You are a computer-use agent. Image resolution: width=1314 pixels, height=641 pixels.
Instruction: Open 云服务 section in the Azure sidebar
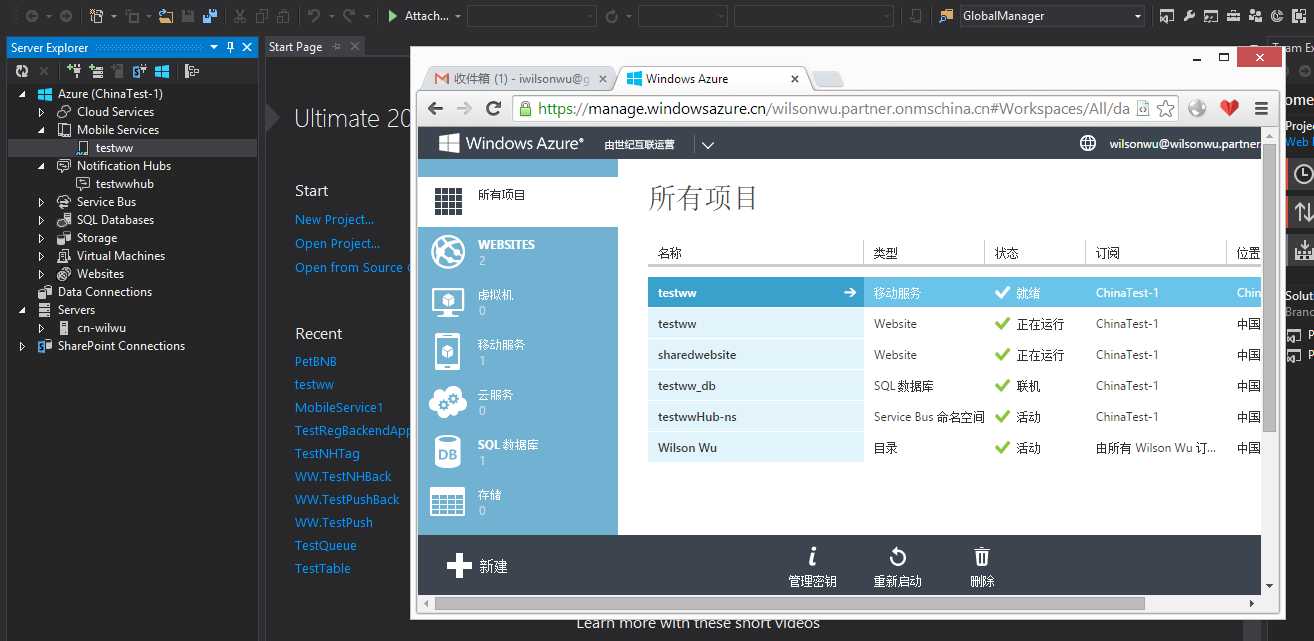tap(517, 402)
